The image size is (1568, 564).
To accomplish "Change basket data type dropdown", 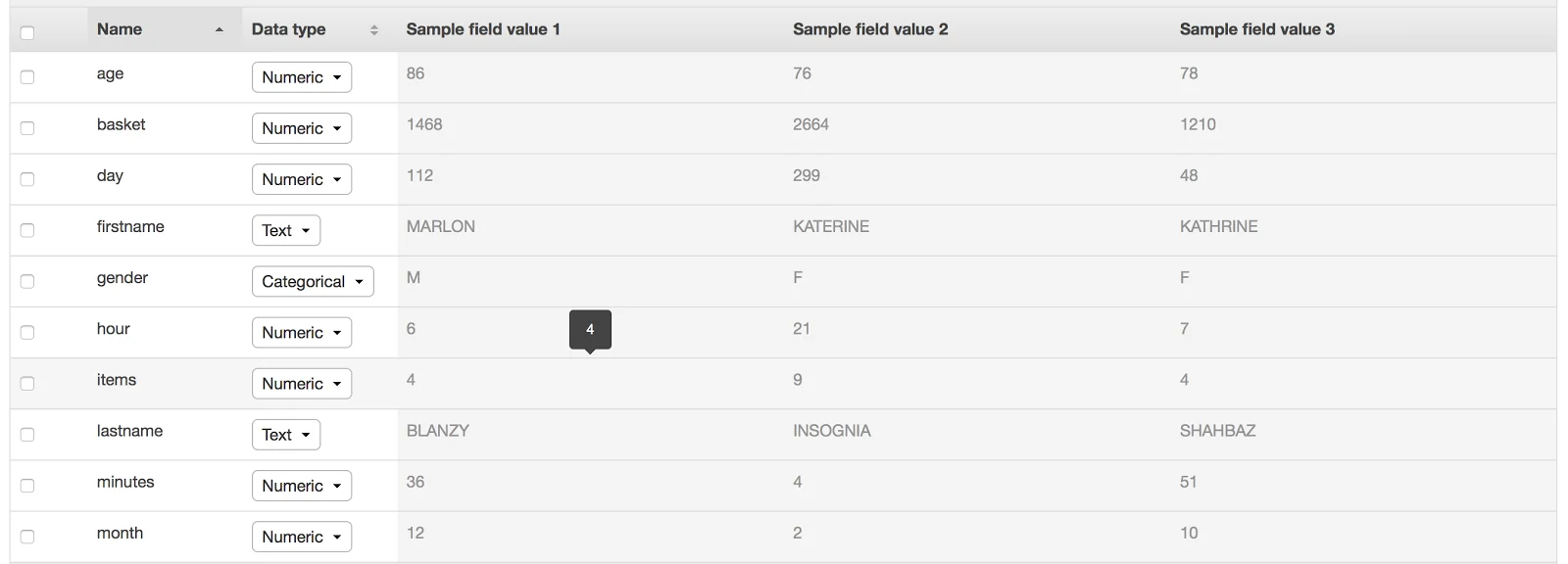I will tap(302, 128).
